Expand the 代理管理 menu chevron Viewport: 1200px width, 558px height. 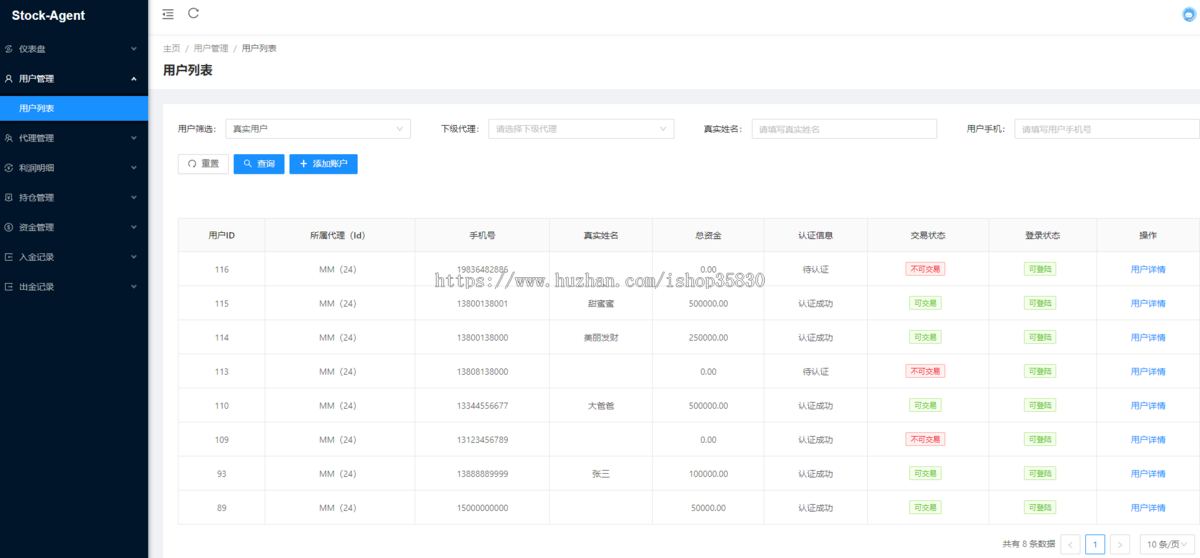click(134, 138)
